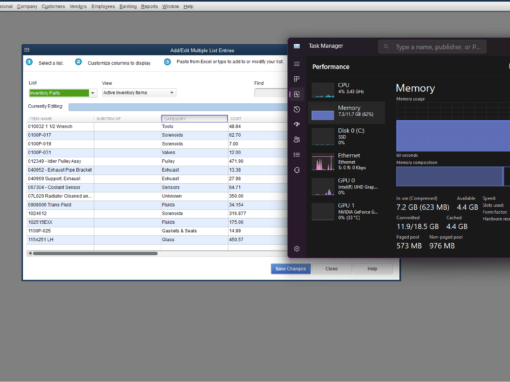Select item '1024612' row name
The width and height of the screenshot is (510, 382).
[x=37, y=213]
